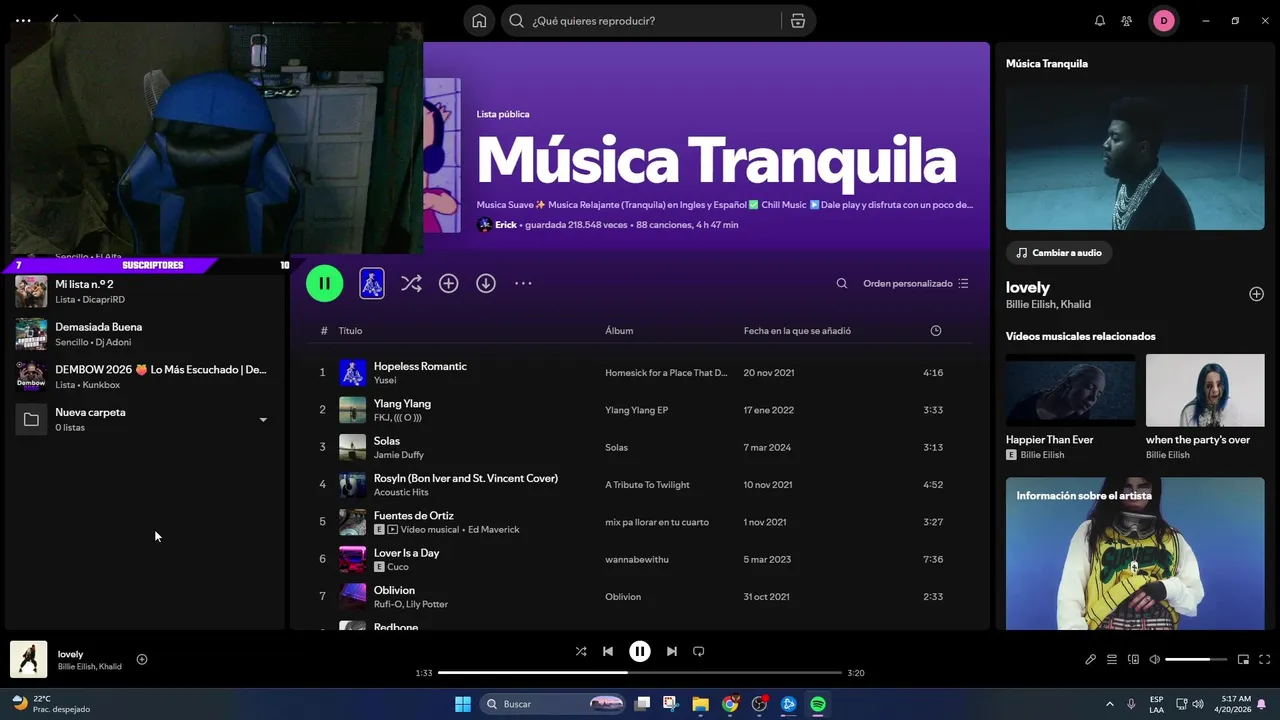
Task: Open the Browse icon in search bar
Action: tap(797, 21)
